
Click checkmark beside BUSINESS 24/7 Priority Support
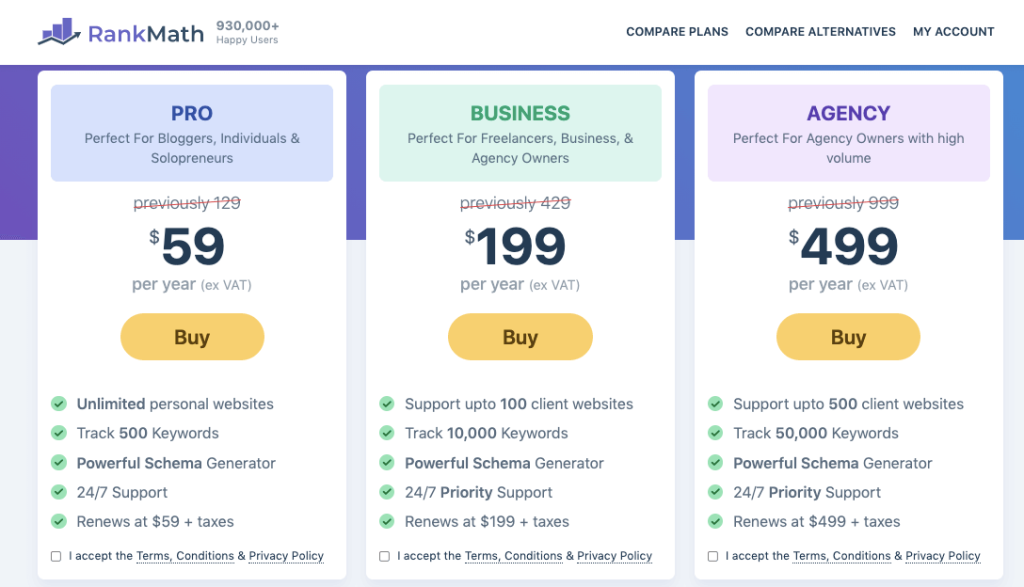click(x=387, y=492)
